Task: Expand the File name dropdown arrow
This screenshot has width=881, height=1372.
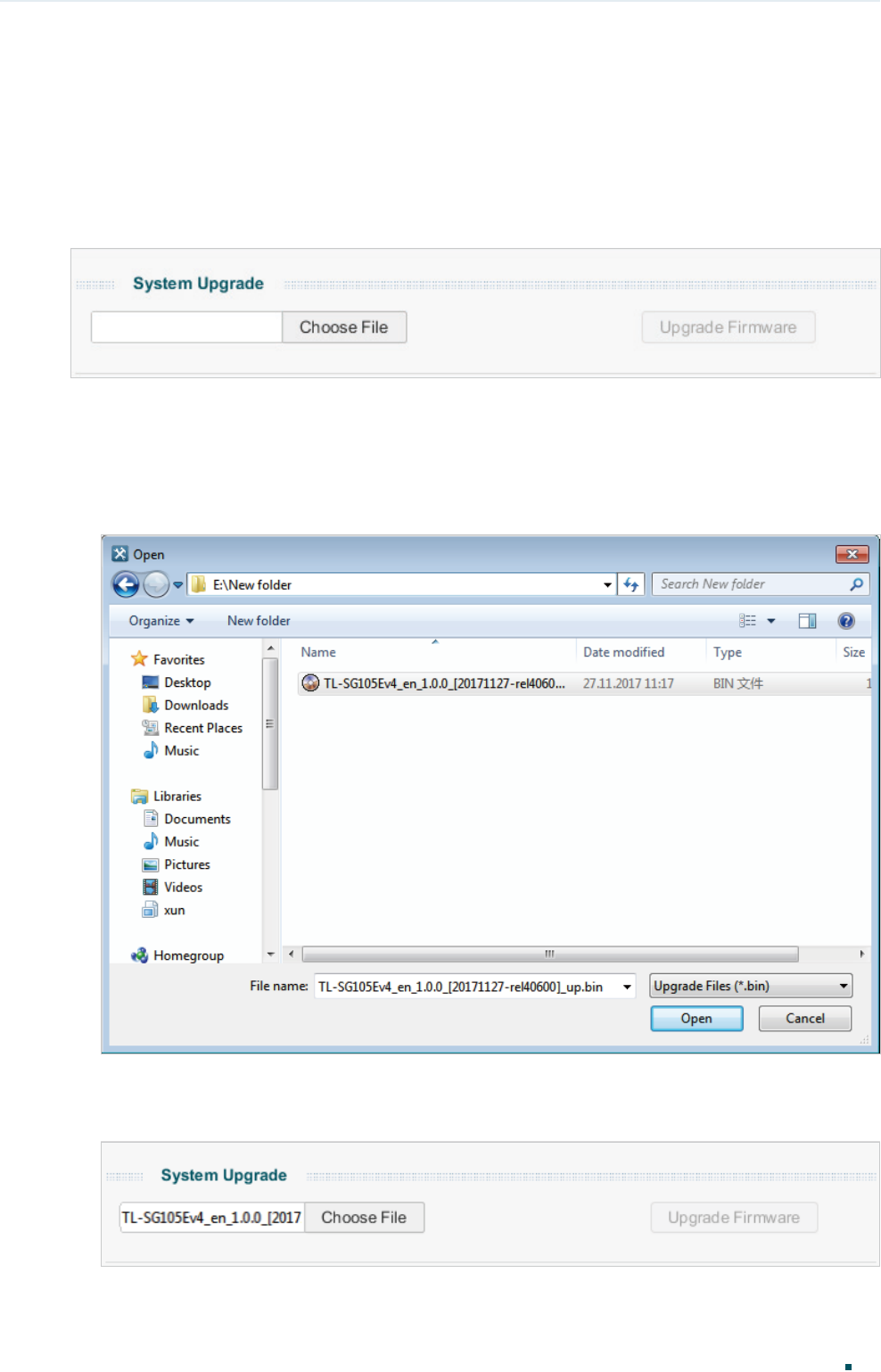Action: (628, 987)
